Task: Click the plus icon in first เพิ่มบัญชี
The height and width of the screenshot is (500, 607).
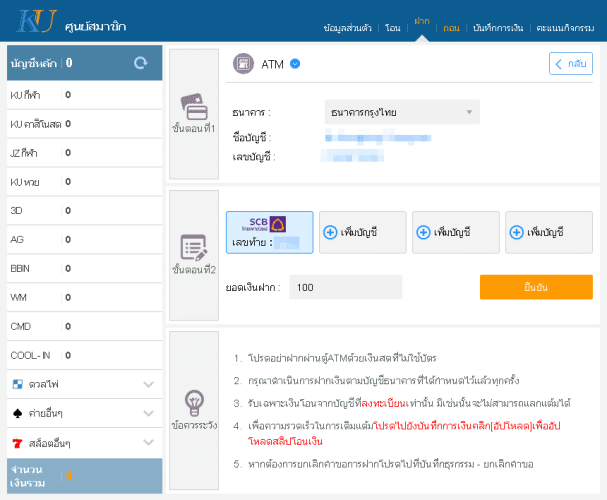Action: click(330, 232)
